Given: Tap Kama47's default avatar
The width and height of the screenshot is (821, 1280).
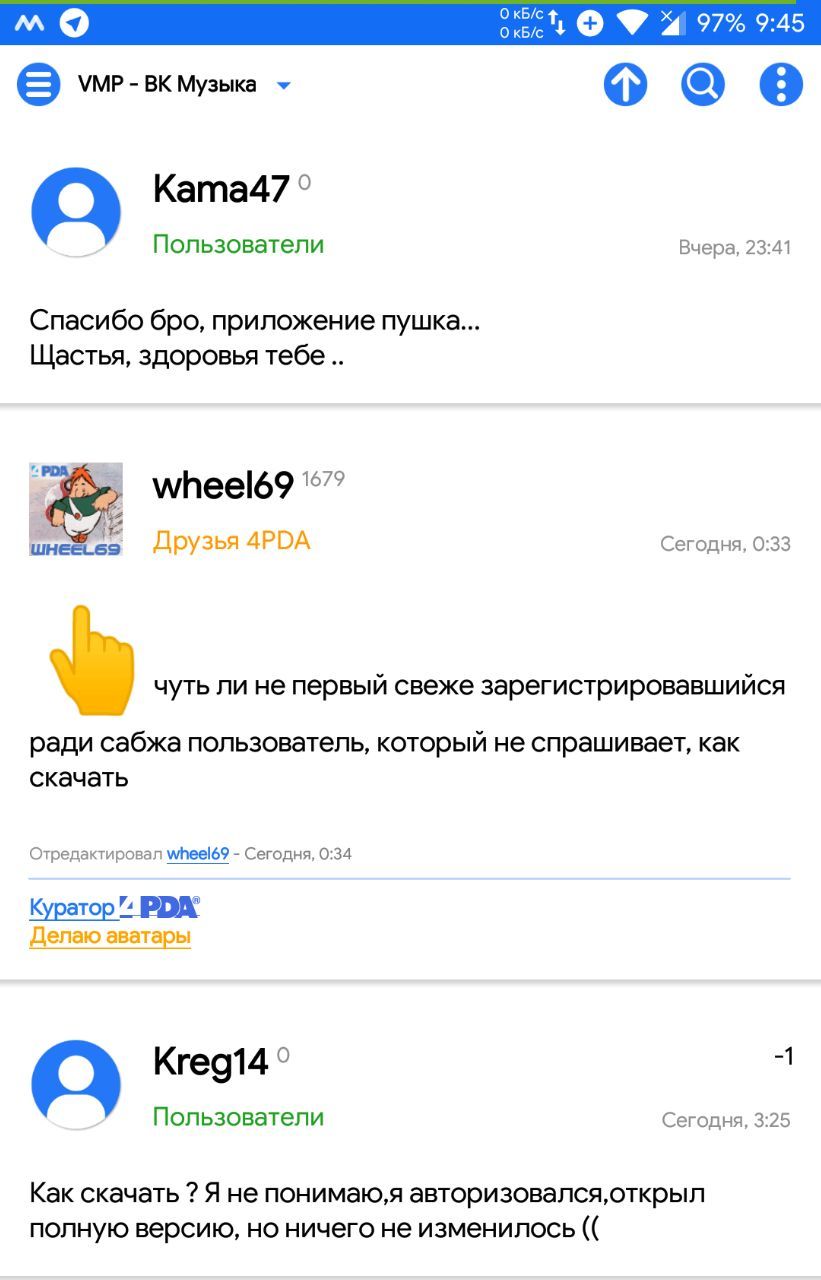Looking at the screenshot, I should click(76, 212).
